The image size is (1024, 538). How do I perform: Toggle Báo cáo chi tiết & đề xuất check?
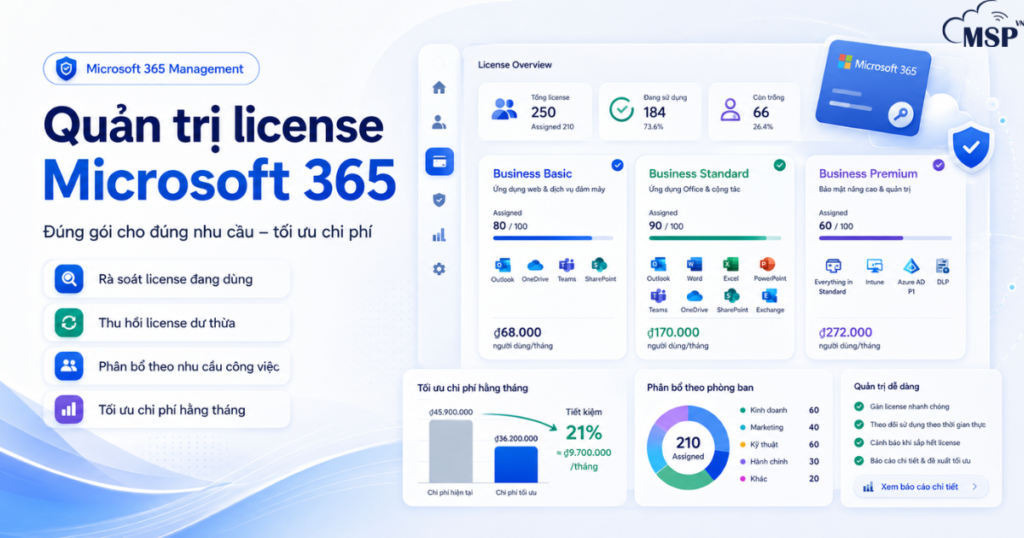(859, 460)
